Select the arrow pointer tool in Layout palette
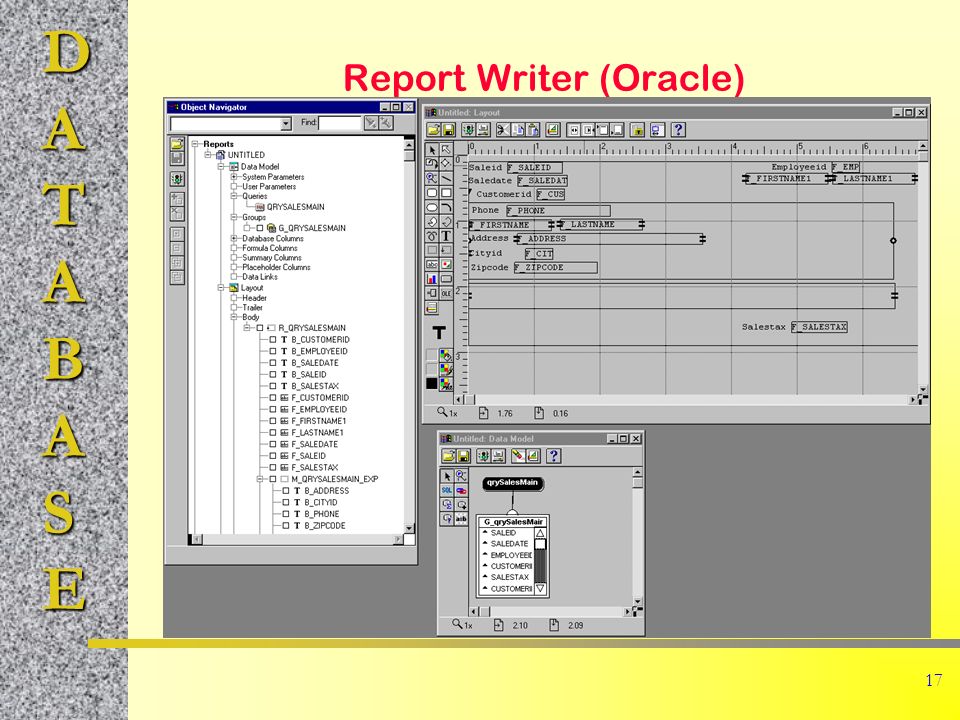This screenshot has width=960, height=720. point(432,149)
